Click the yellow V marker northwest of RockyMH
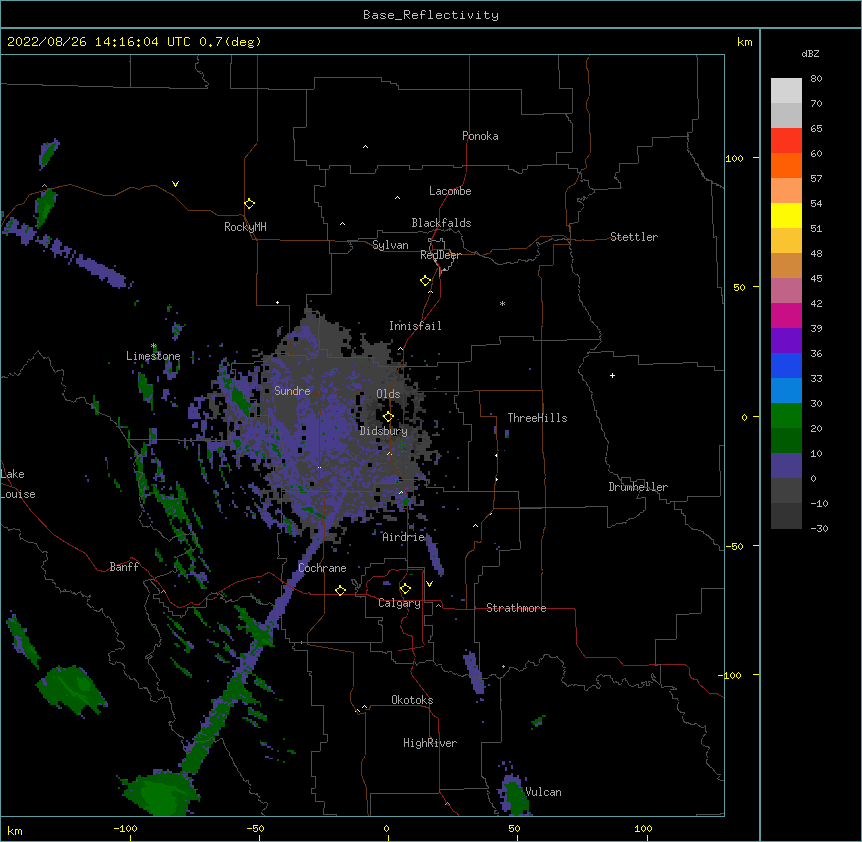The height and width of the screenshot is (842, 862). coord(175,184)
